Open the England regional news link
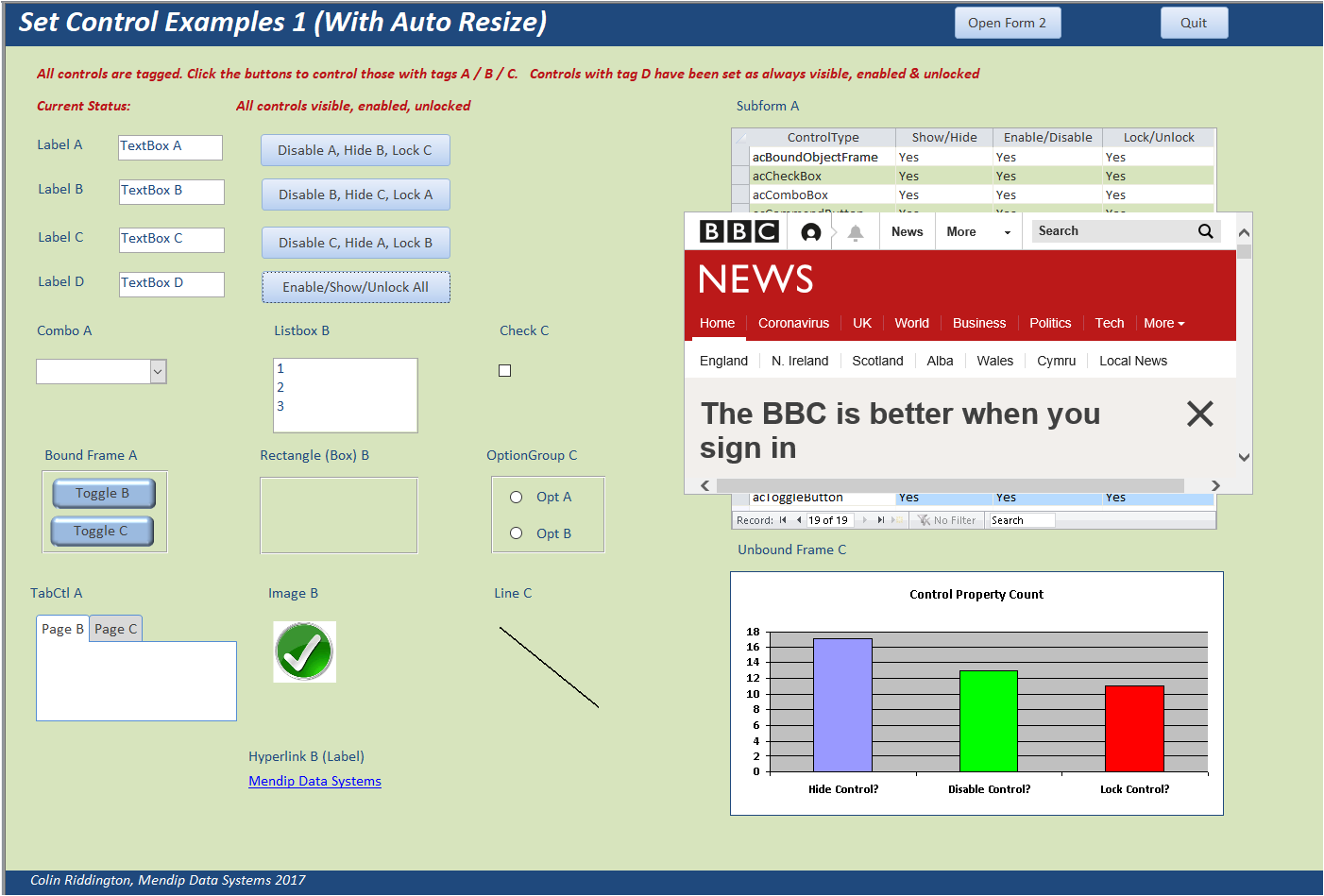The image size is (1324, 896). point(723,361)
